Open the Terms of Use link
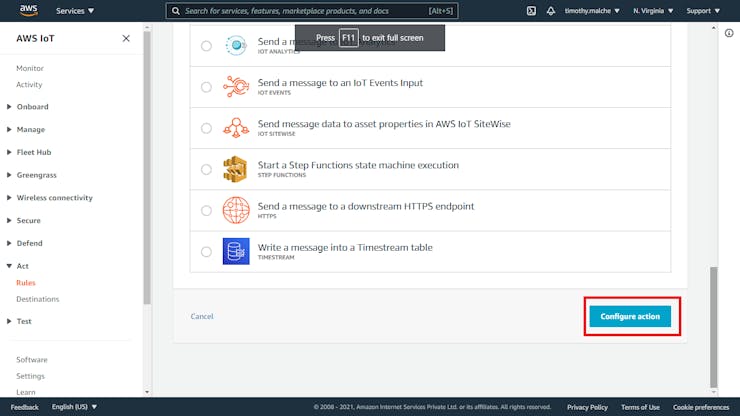 640,407
